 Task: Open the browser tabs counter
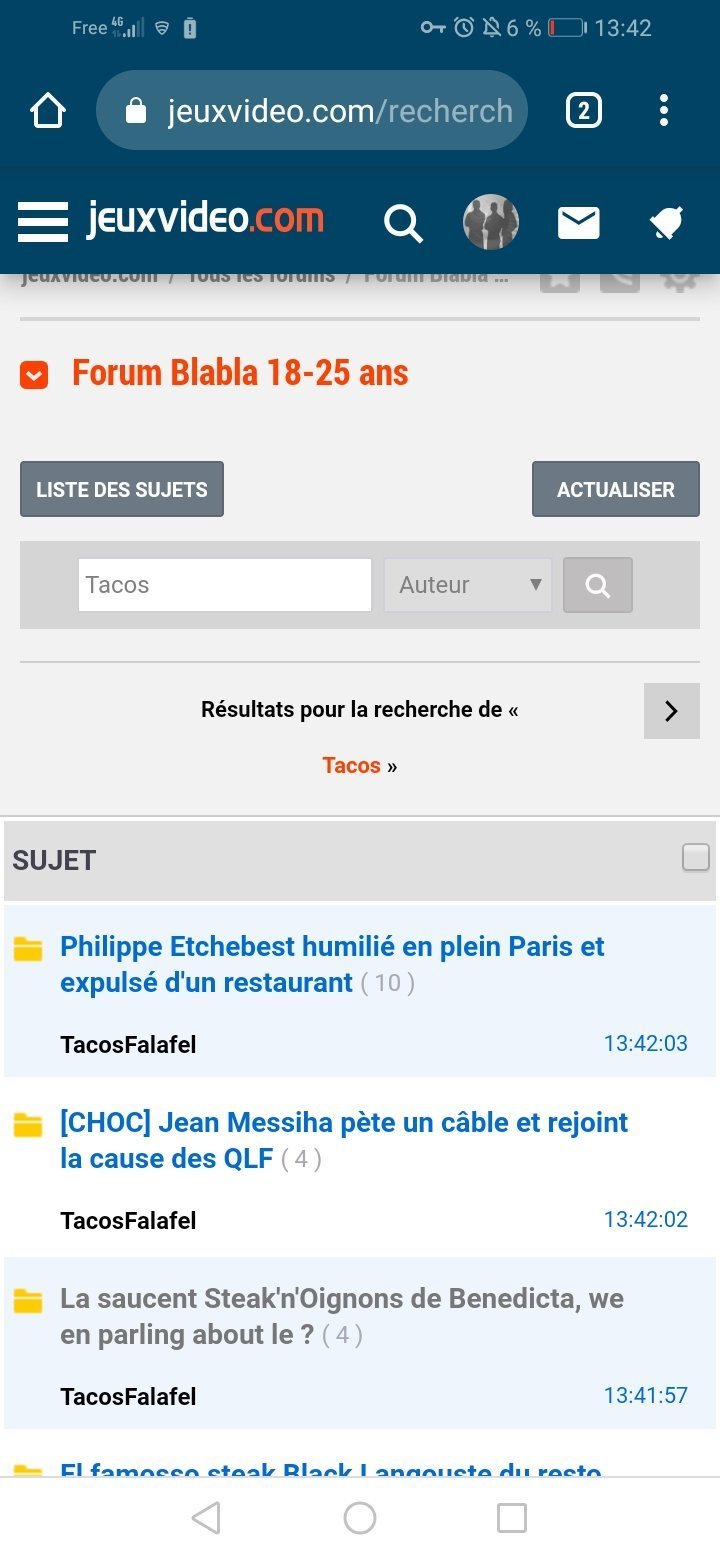pos(584,110)
